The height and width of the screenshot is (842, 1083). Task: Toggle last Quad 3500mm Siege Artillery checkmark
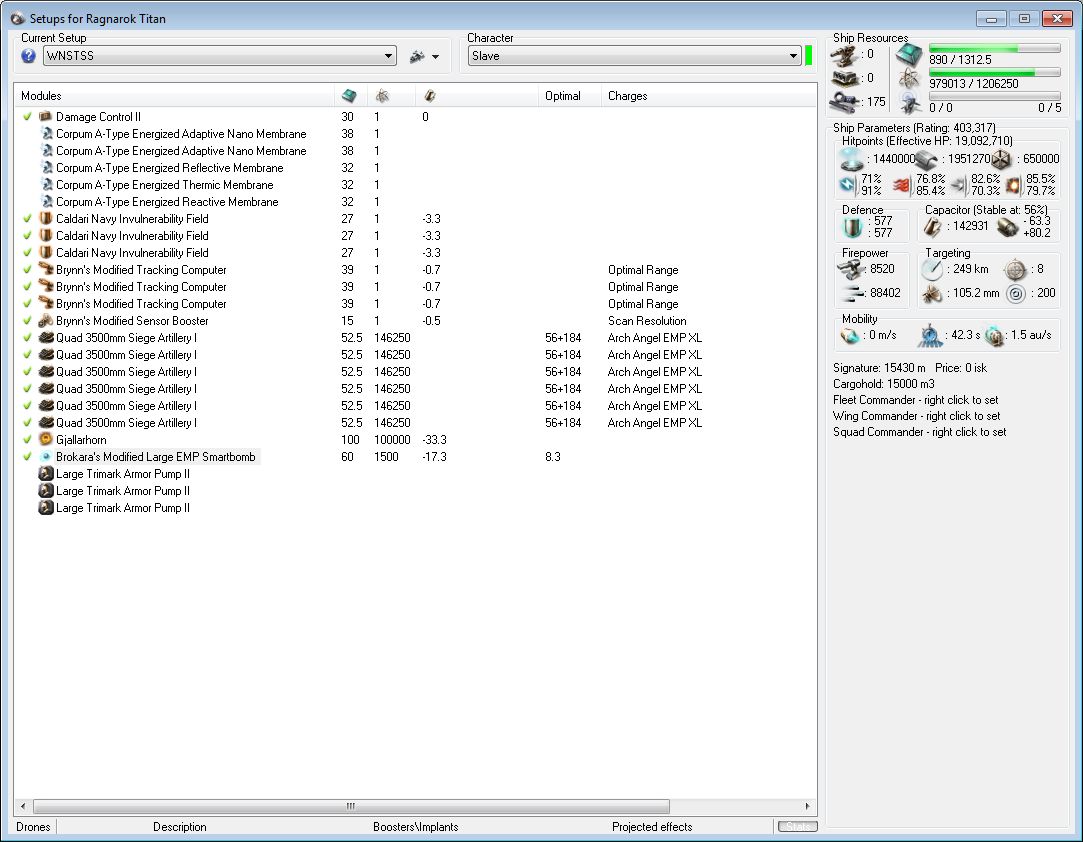28,423
